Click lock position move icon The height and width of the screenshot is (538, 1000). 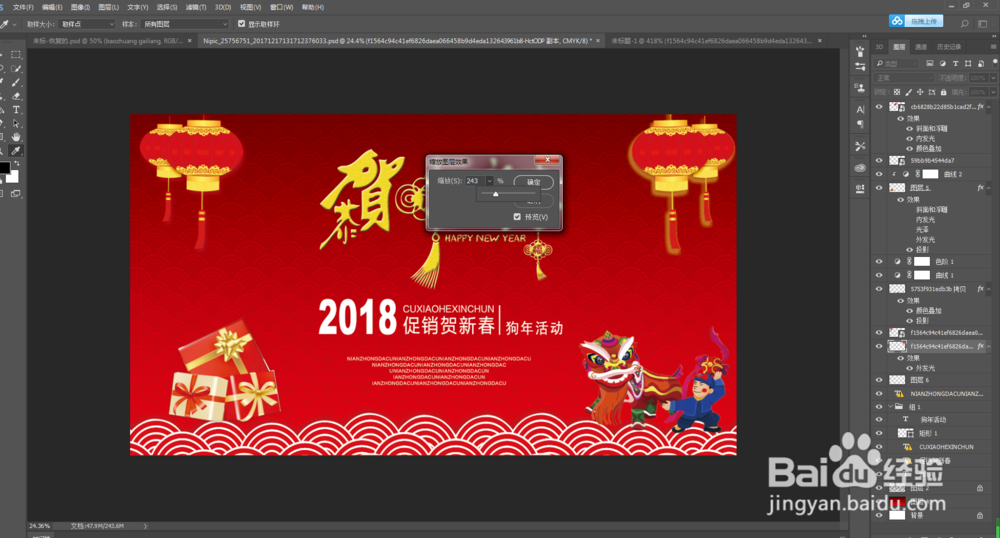click(x=920, y=92)
